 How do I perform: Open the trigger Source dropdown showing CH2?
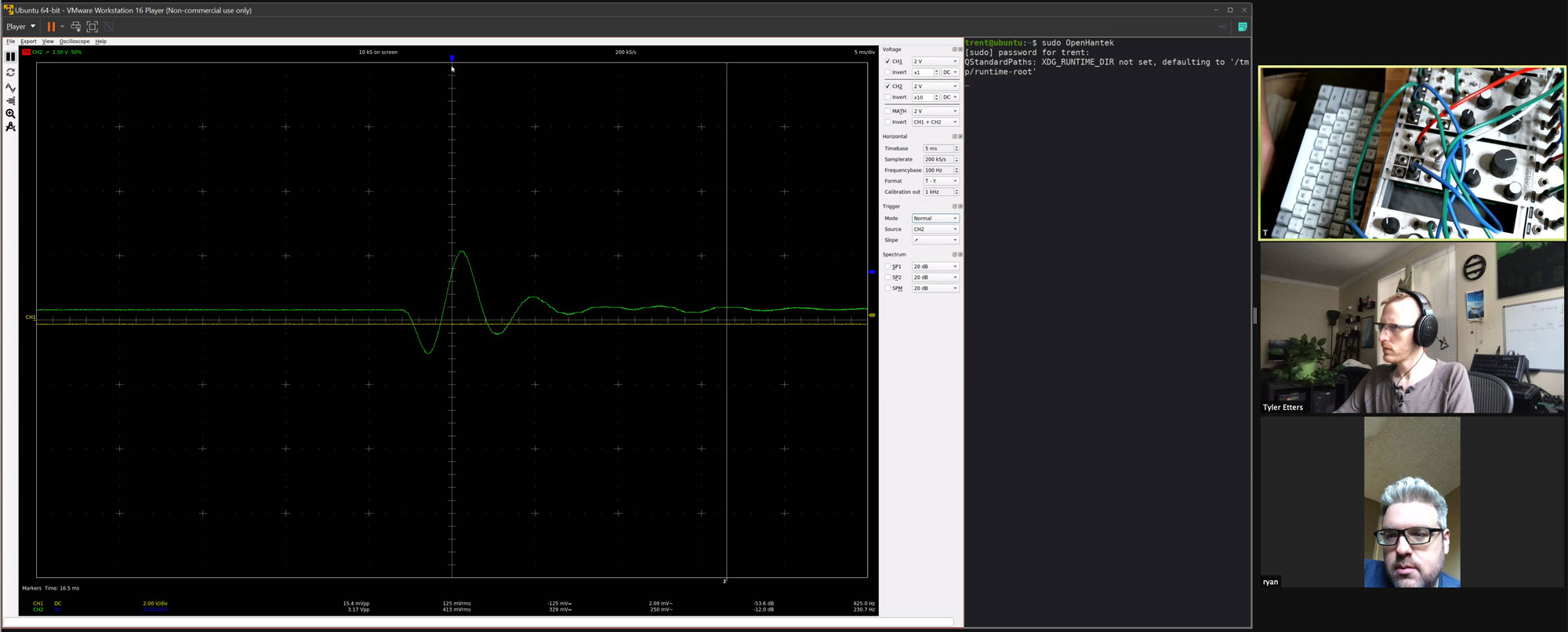pyautogui.click(x=935, y=230)
